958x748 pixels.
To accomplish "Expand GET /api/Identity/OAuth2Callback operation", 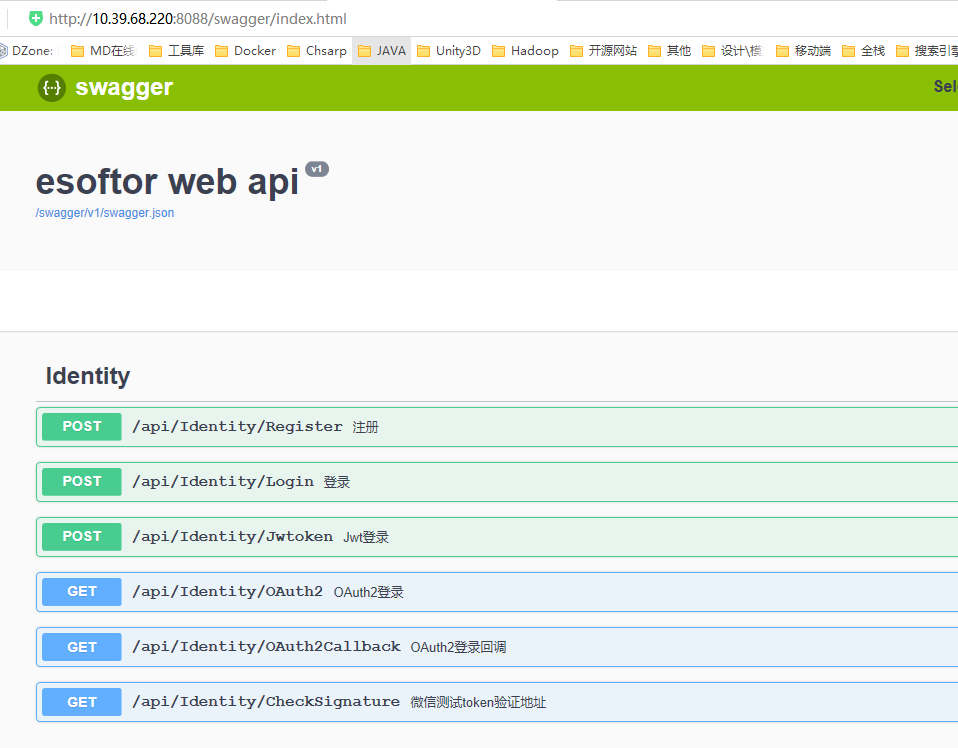I will [x=497, y=647].
